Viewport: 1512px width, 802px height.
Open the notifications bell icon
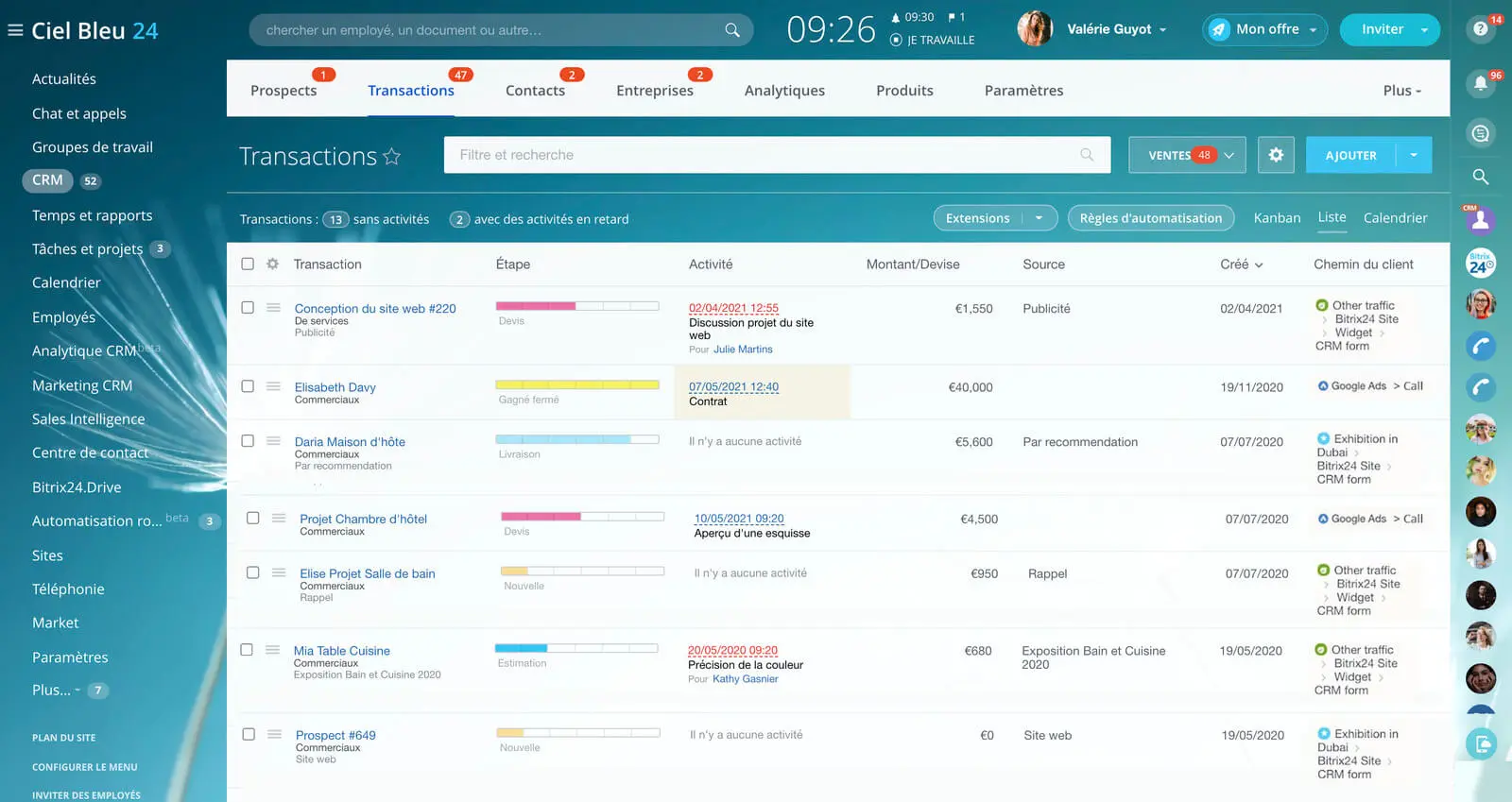(1480, 83)
